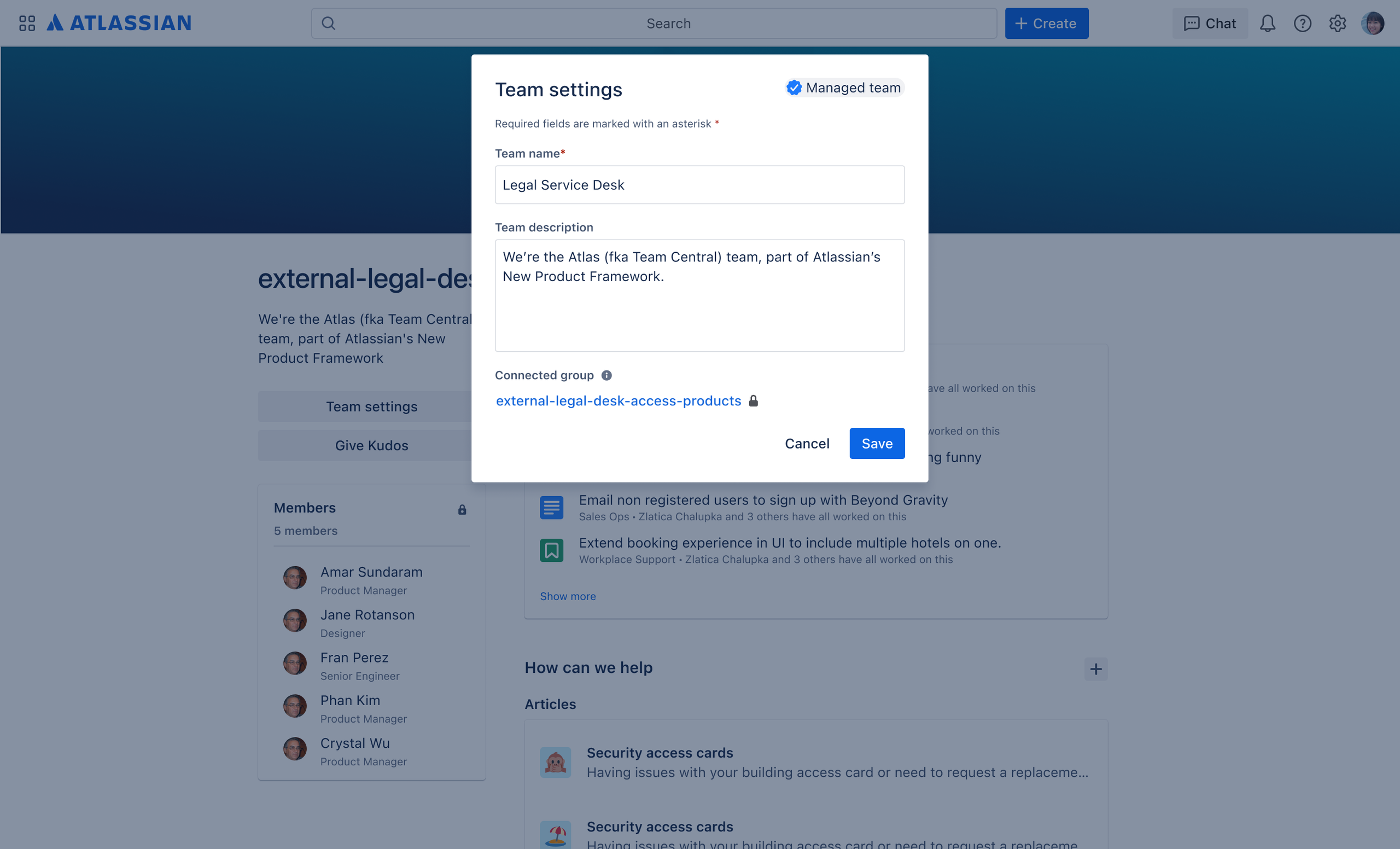
Task: Open the settings gear
Action: [x=1338, y=24]
